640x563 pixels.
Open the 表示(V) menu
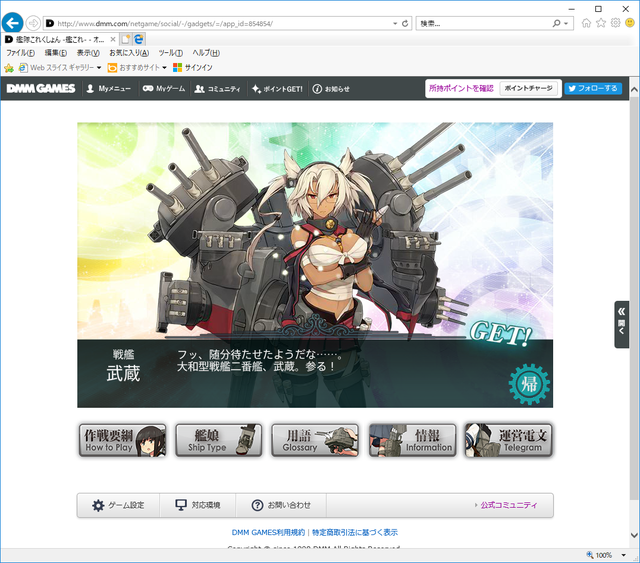coord(88,53)
